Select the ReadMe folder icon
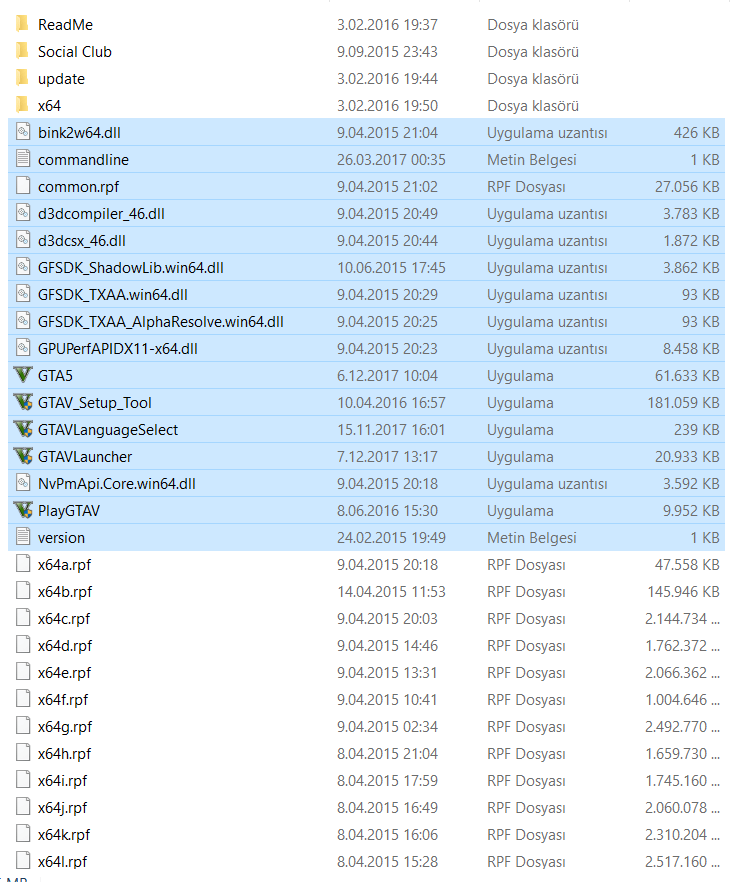The height and width of the screenshot is (882, 739). [x=22, y=24]
